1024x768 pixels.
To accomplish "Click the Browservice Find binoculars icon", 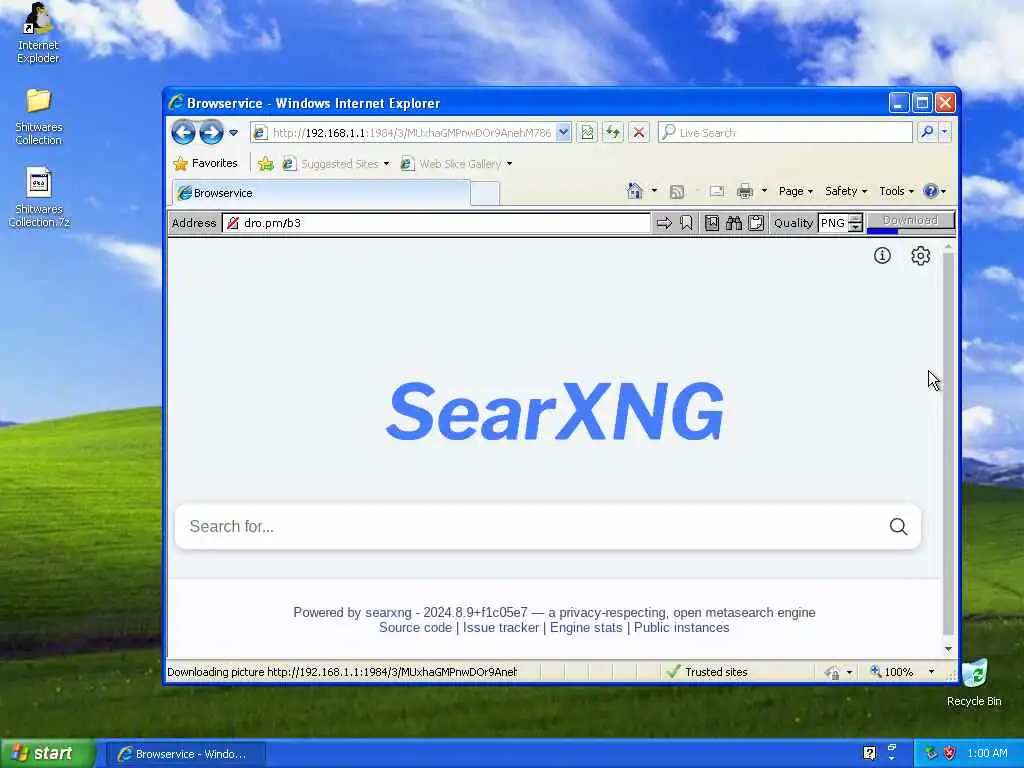I will coord(733,223).
